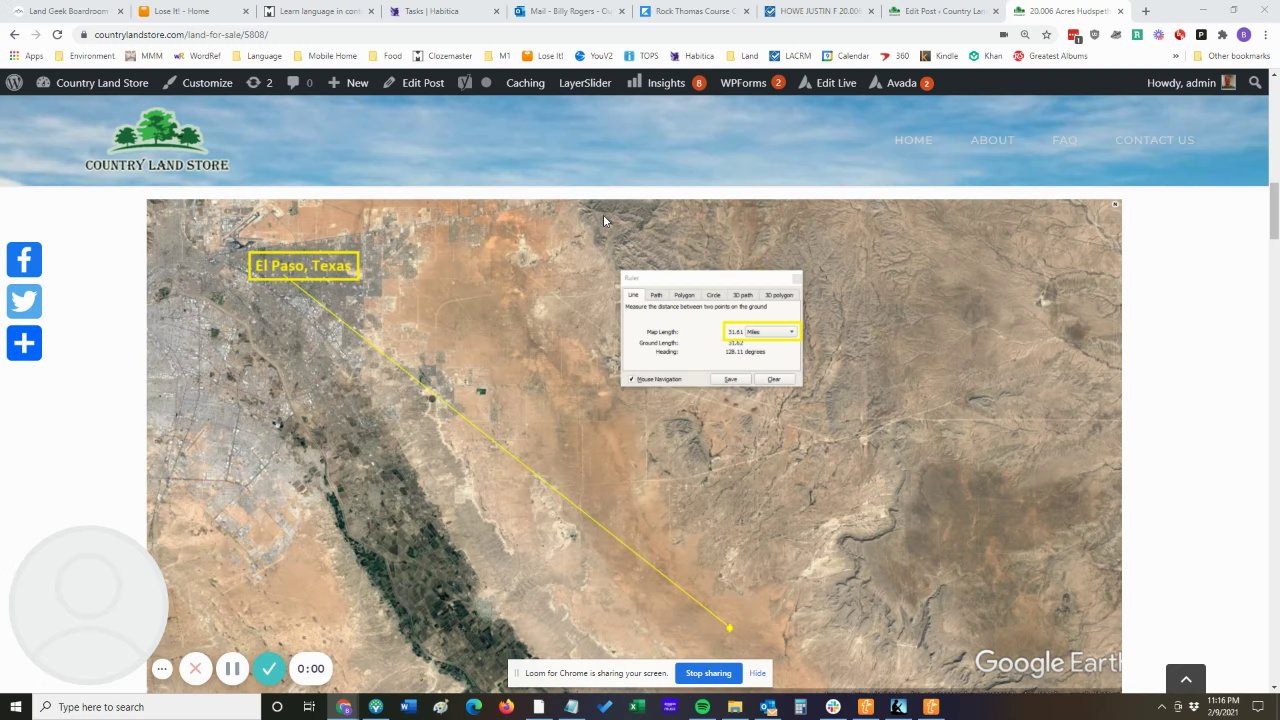This screenshot has height=720, width=1280.
Task: Open the Clozemaster bookmark
Action: point(442,56)
